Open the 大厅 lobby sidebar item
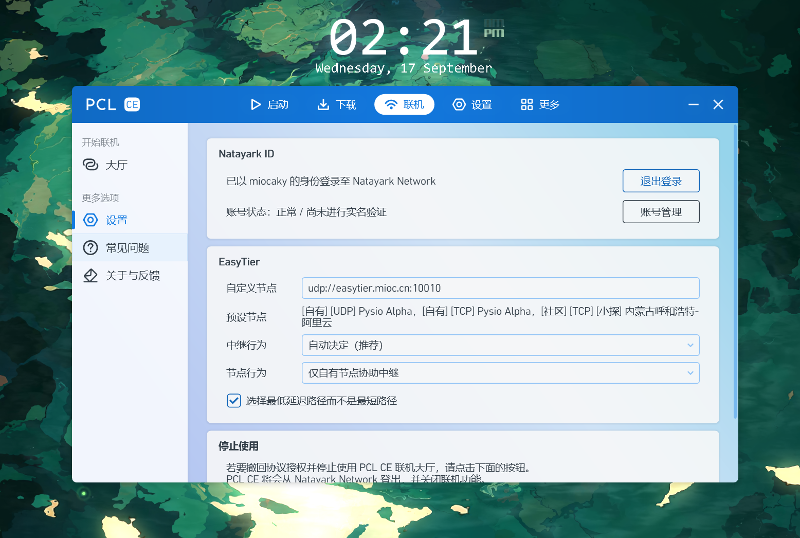Image resolution: width=800 pixels, height=538 pixels. pos(115,165)
